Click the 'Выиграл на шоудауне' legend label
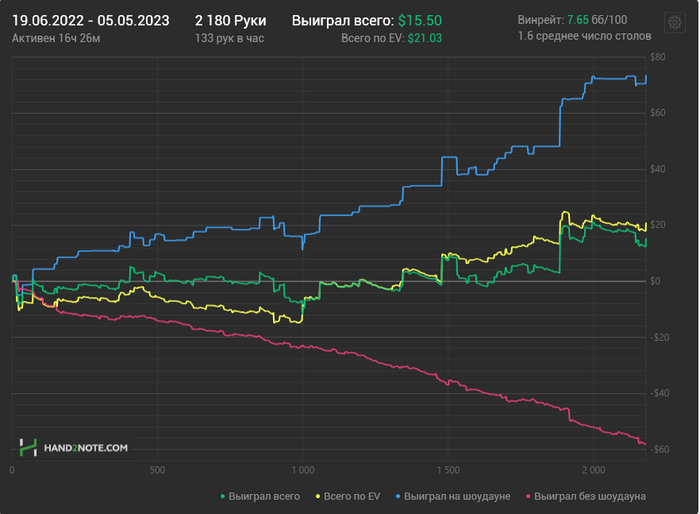700x514 pixels. point(457,497)
